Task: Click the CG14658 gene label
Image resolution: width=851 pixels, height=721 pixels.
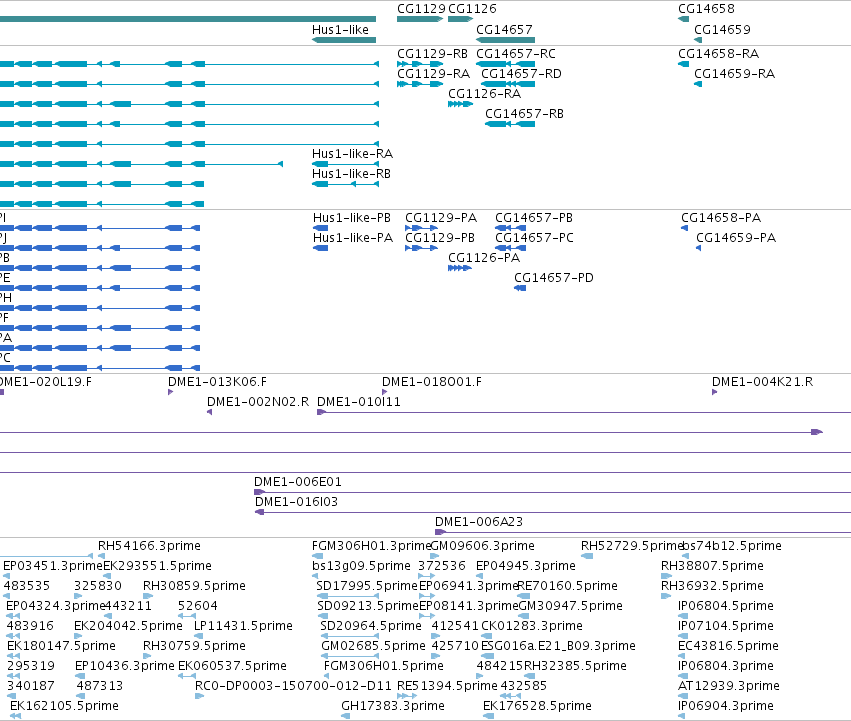Action: click(x=706, y=9)
